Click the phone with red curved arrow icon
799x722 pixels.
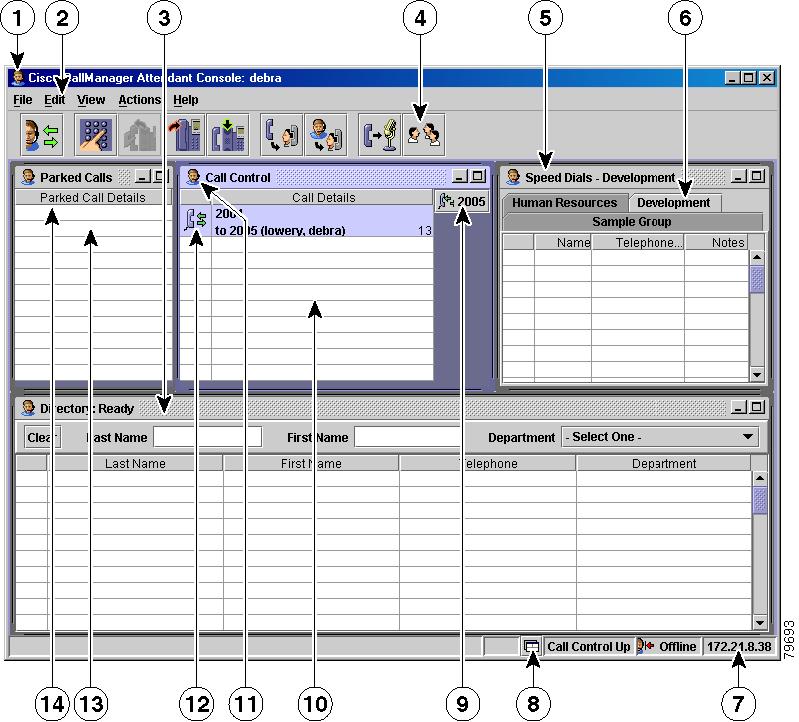coord(184,135)
